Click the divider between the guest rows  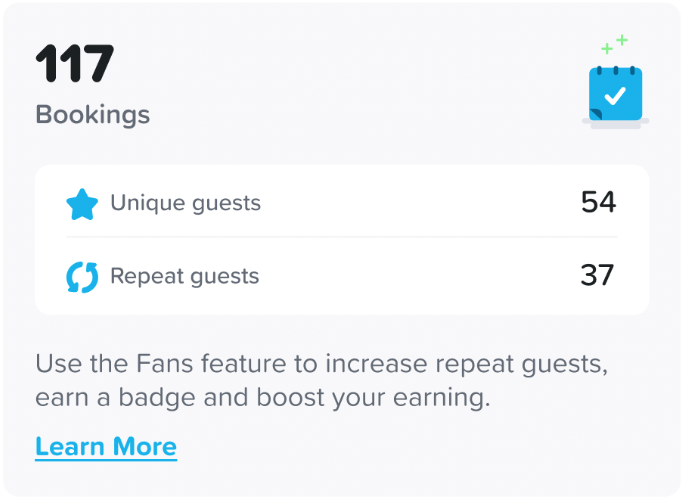coord(341,237)
